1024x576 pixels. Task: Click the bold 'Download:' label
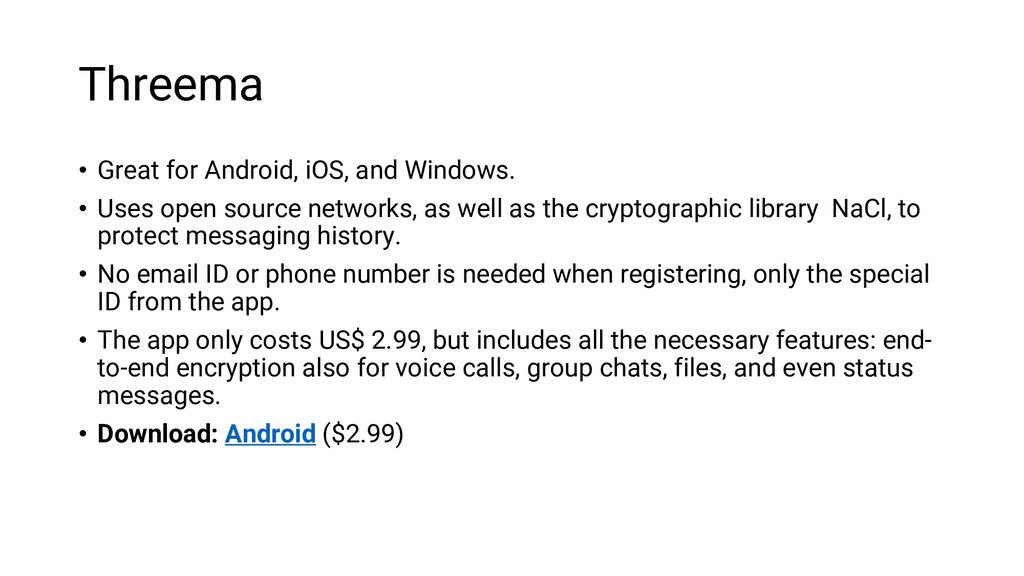157,434
